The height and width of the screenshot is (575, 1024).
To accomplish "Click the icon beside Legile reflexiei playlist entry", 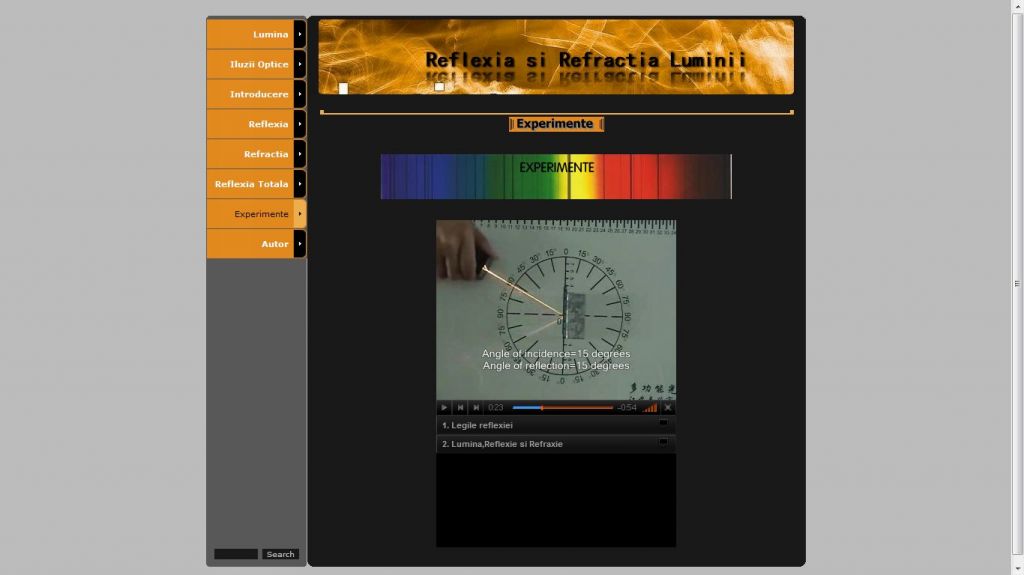I will click(x=662, y=423).
